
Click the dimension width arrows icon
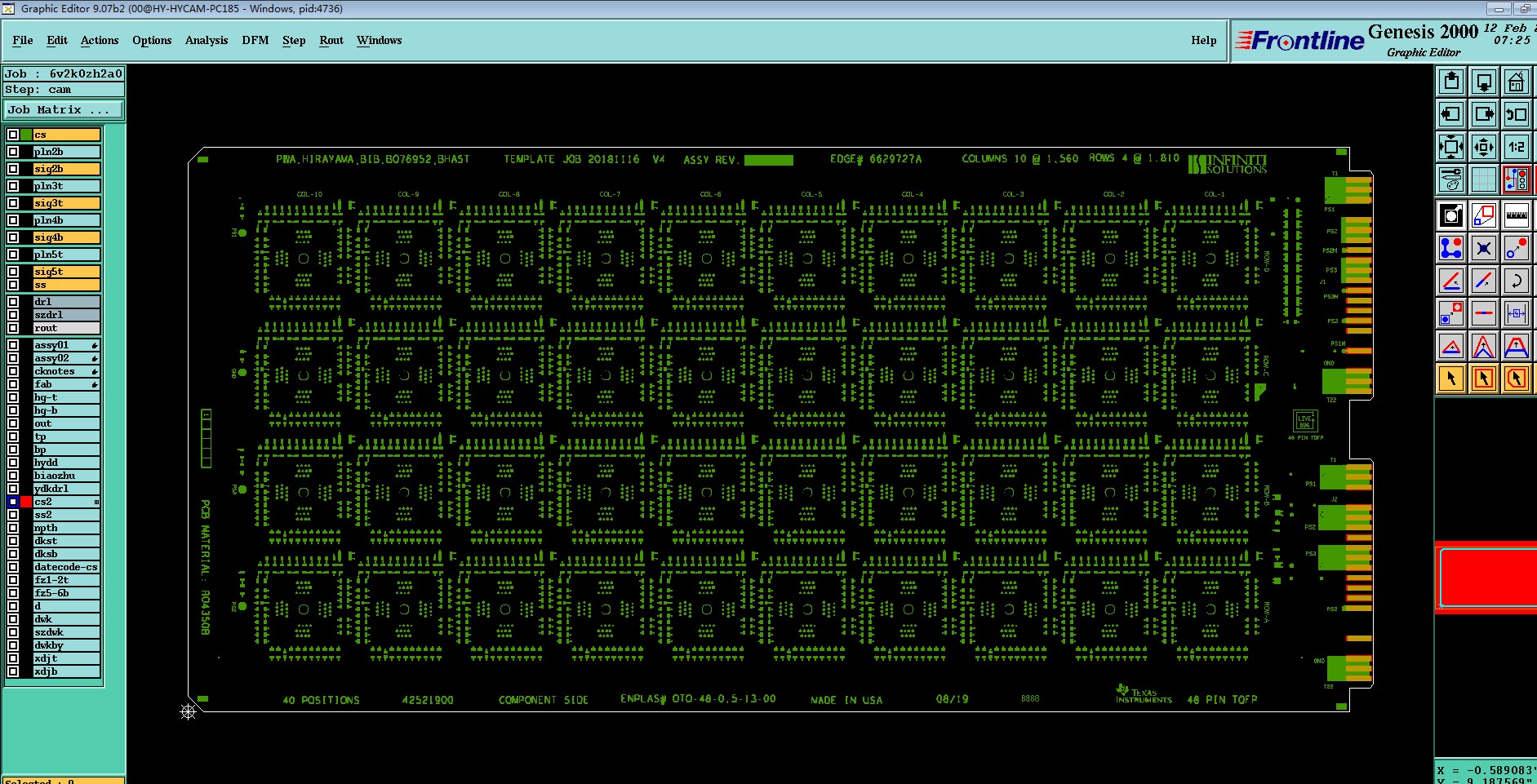[x=1517, y=313]
